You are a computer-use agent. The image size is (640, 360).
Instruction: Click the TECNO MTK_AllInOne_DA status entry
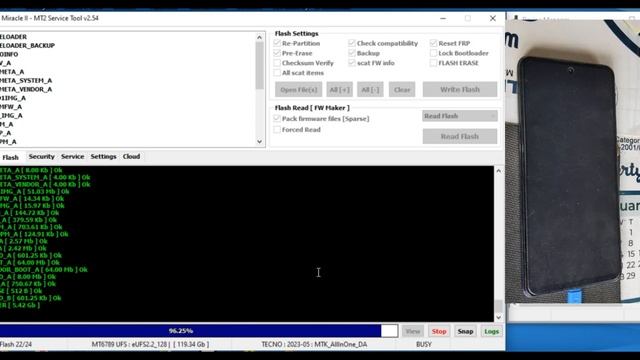tap(314, 344)
